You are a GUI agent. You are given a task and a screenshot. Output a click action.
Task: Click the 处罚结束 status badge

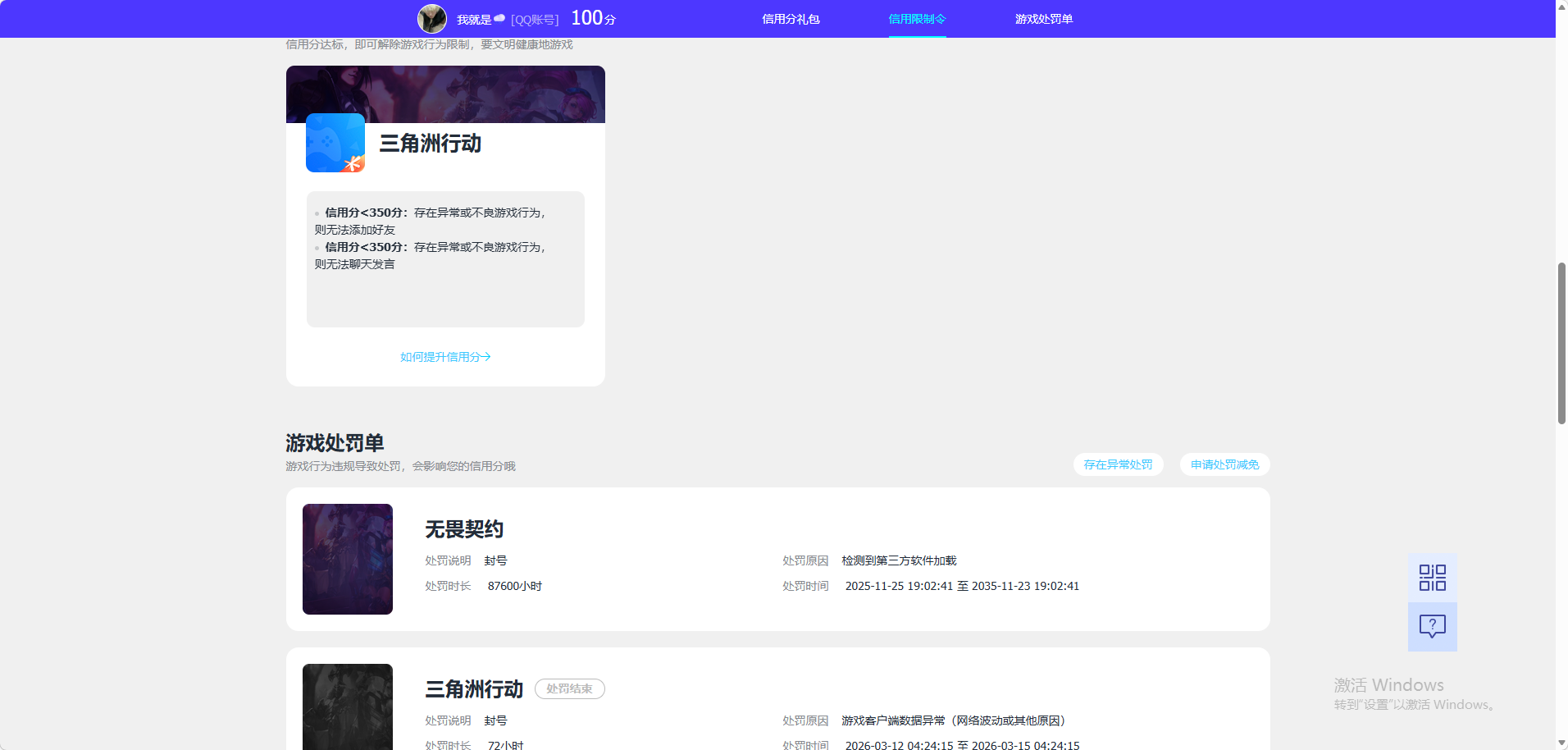coord(570,688)
